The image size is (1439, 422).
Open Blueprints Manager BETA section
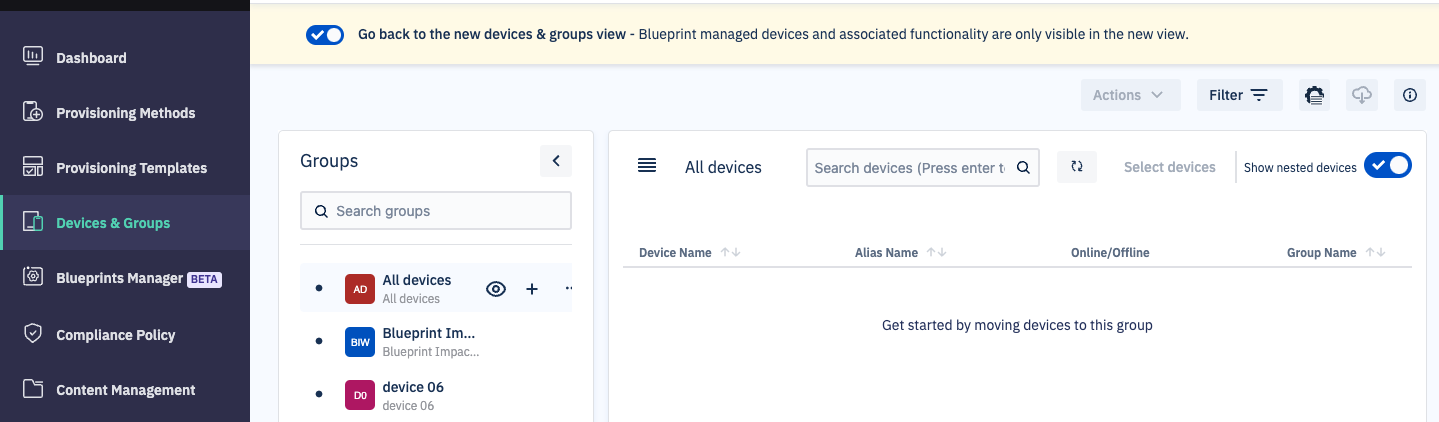coord(125,278)
